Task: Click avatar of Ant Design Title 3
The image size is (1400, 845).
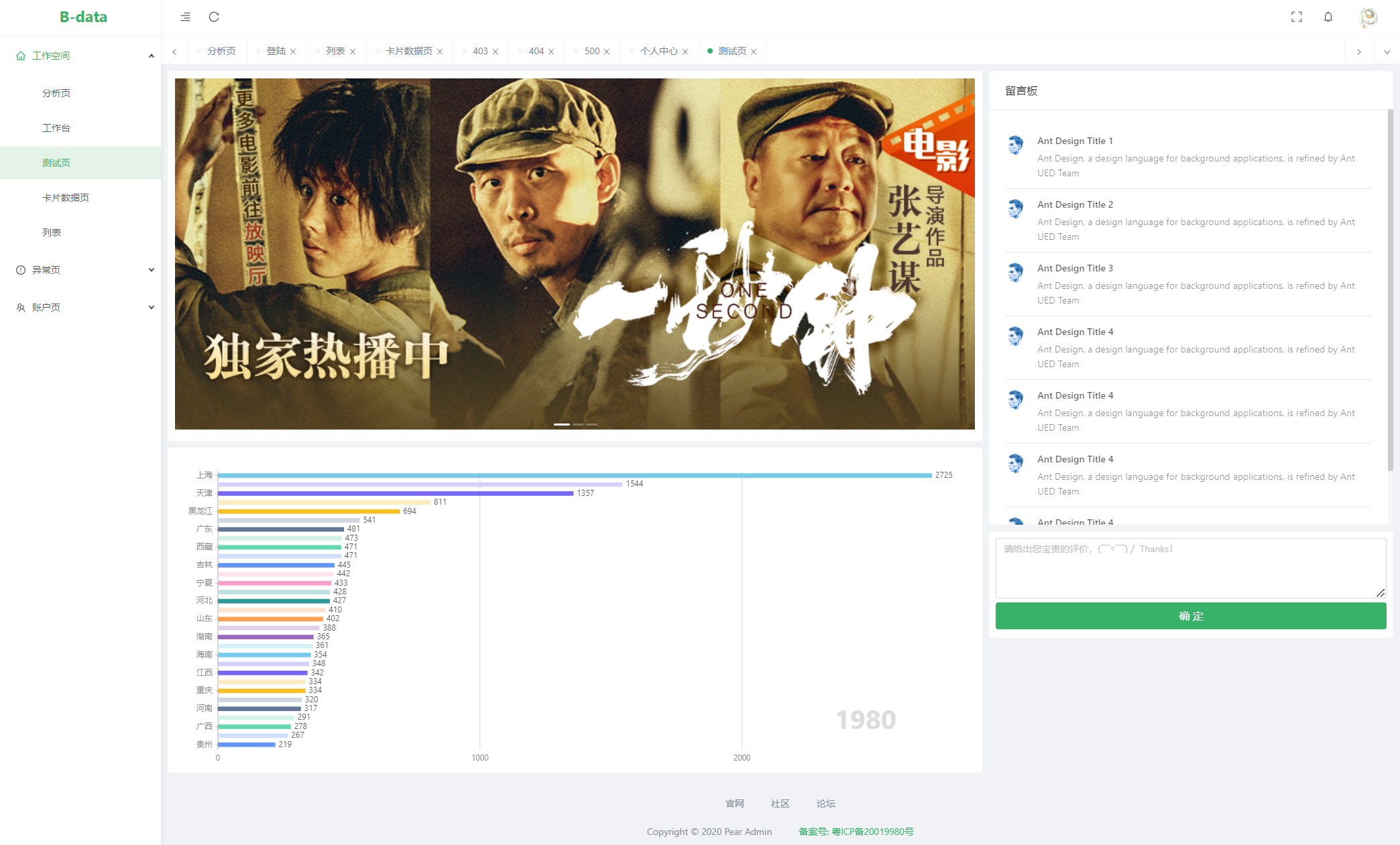Action: point(1016,272)
